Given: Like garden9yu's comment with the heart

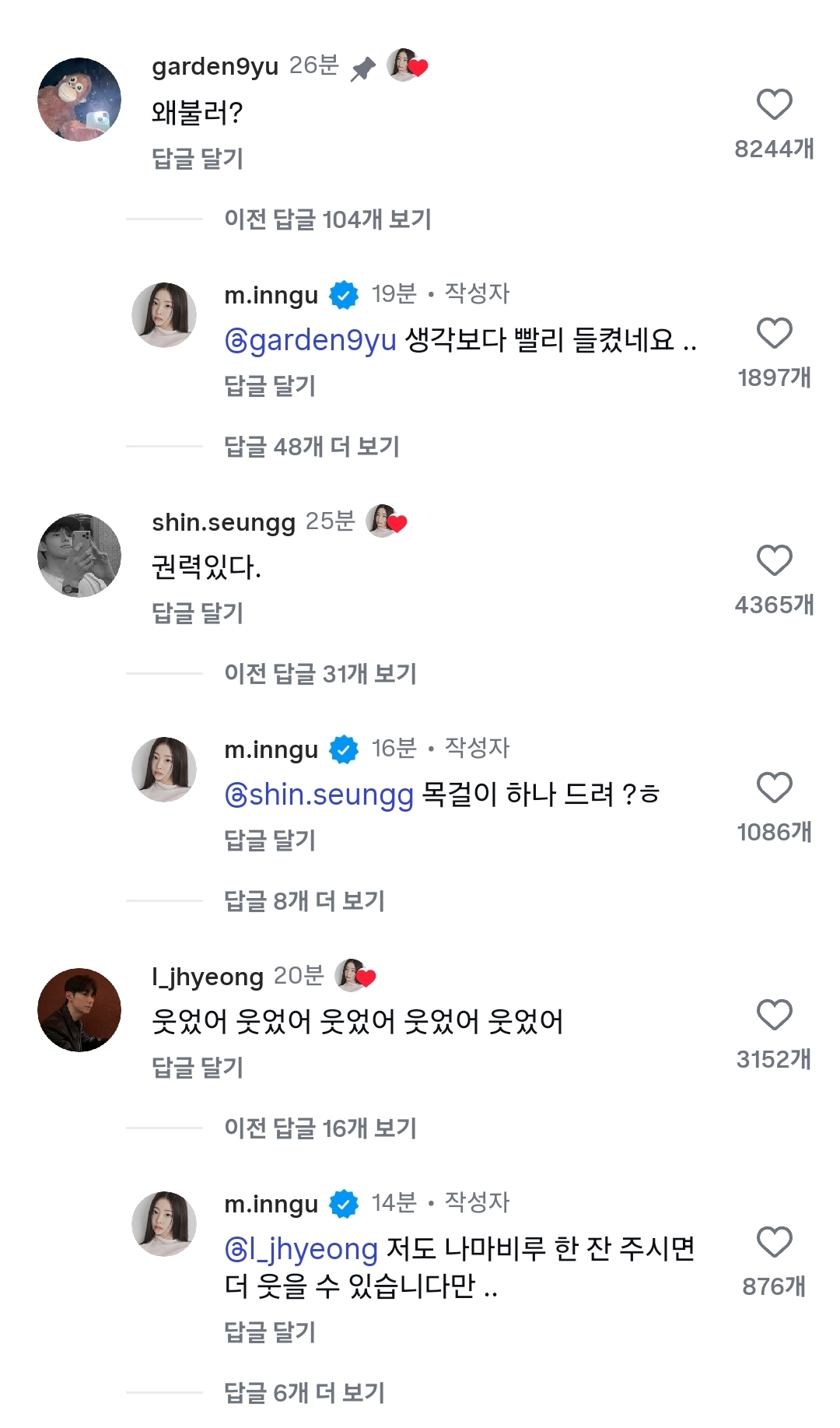Looking at the screenshot, I should pyautogui.click(x=774, y=104).
